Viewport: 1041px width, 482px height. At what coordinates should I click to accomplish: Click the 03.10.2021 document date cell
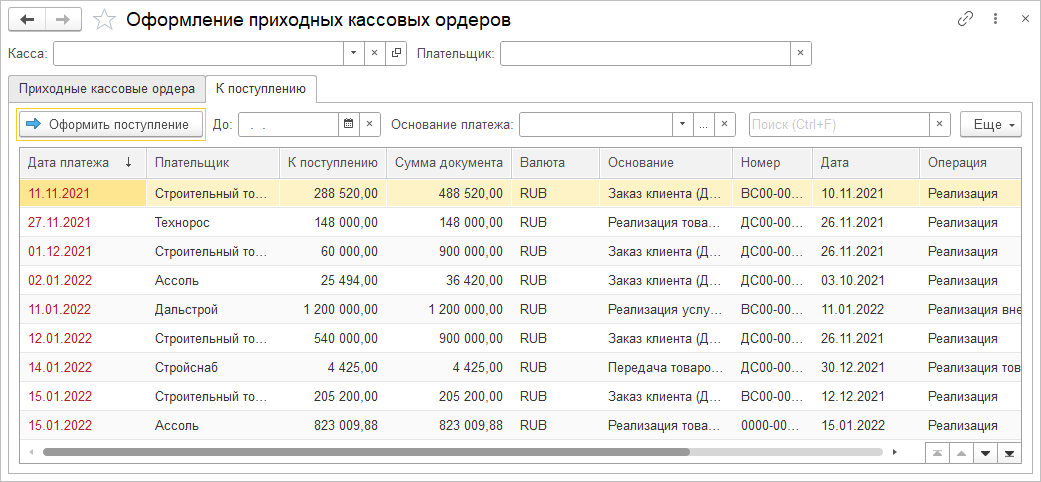[866, 280]
